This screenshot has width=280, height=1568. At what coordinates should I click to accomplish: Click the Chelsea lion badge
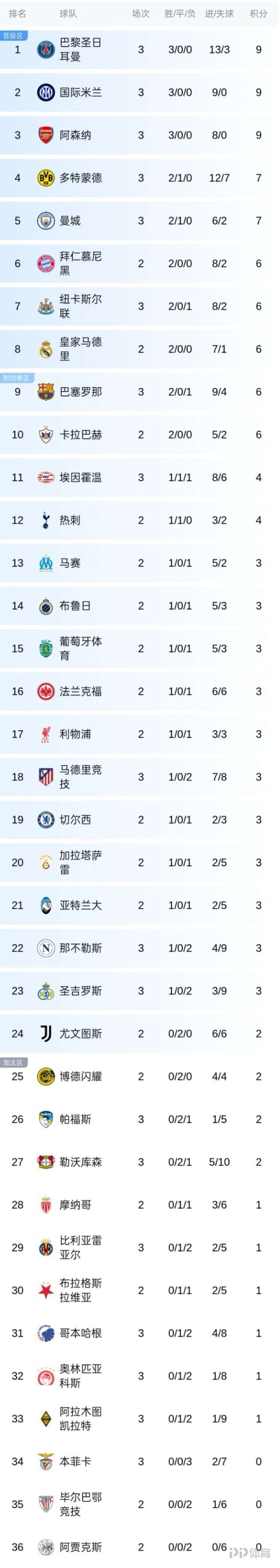point(45,820)
